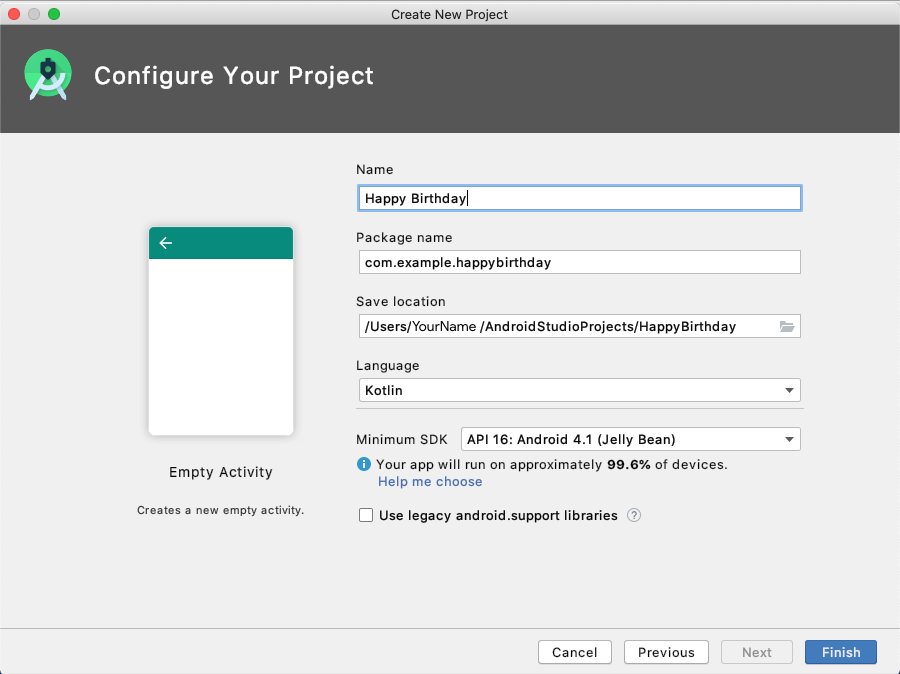Select the Save location path text field
Viewport: 900px width, 674px height.
565,326
